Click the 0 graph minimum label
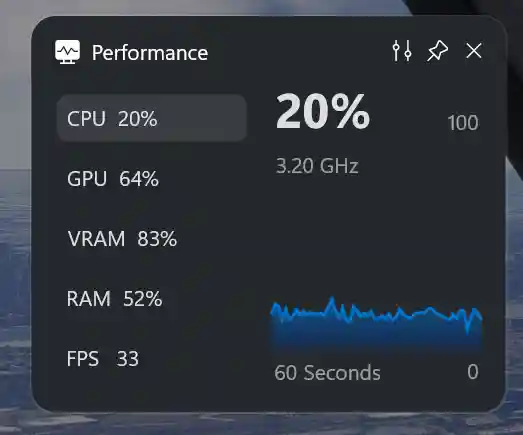Image resolution: width=523 pixels, height=435 pixels. (473, 372)
